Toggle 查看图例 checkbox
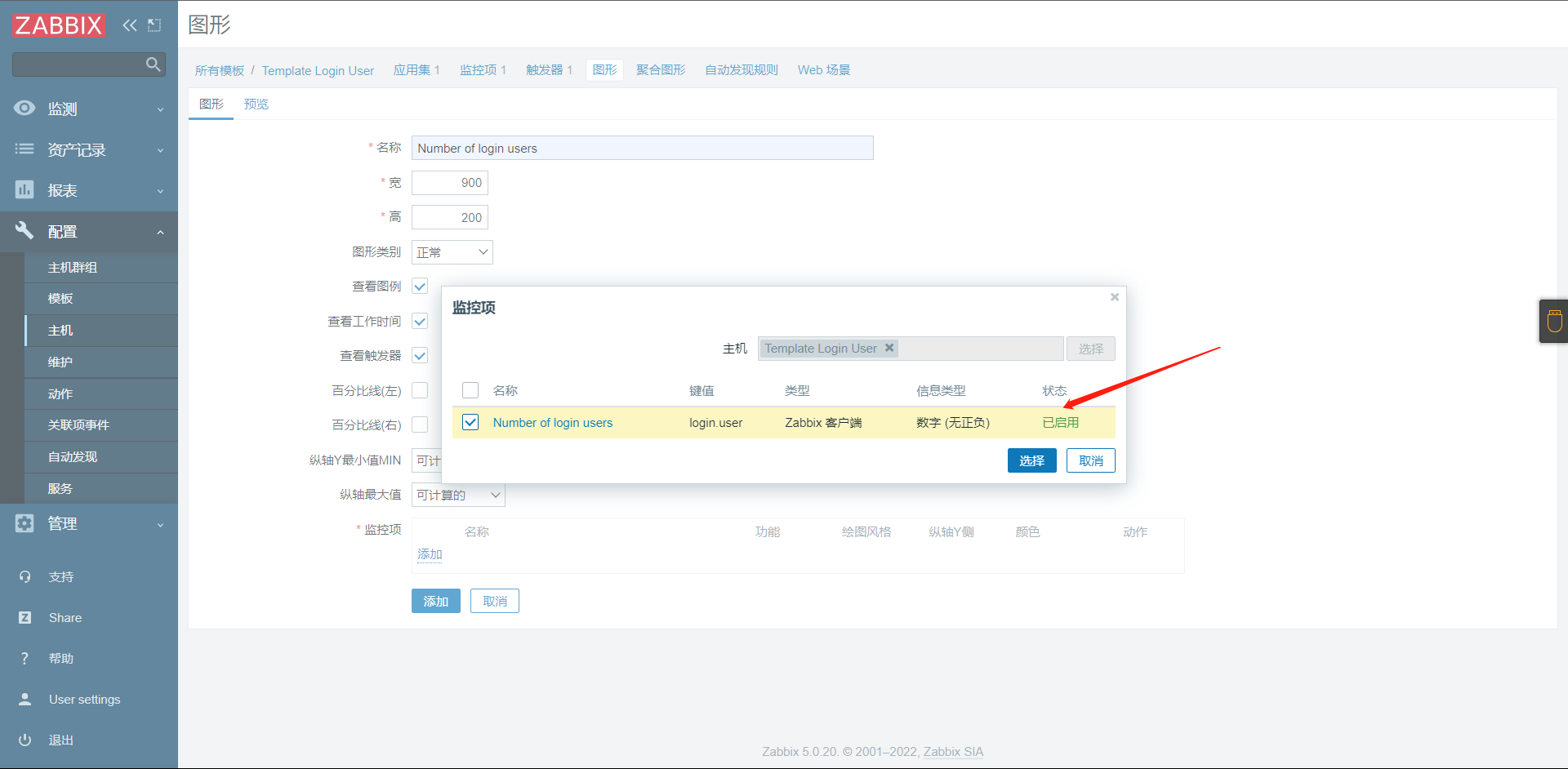This screenshot has height=769, width=1568. pos(420,287)
